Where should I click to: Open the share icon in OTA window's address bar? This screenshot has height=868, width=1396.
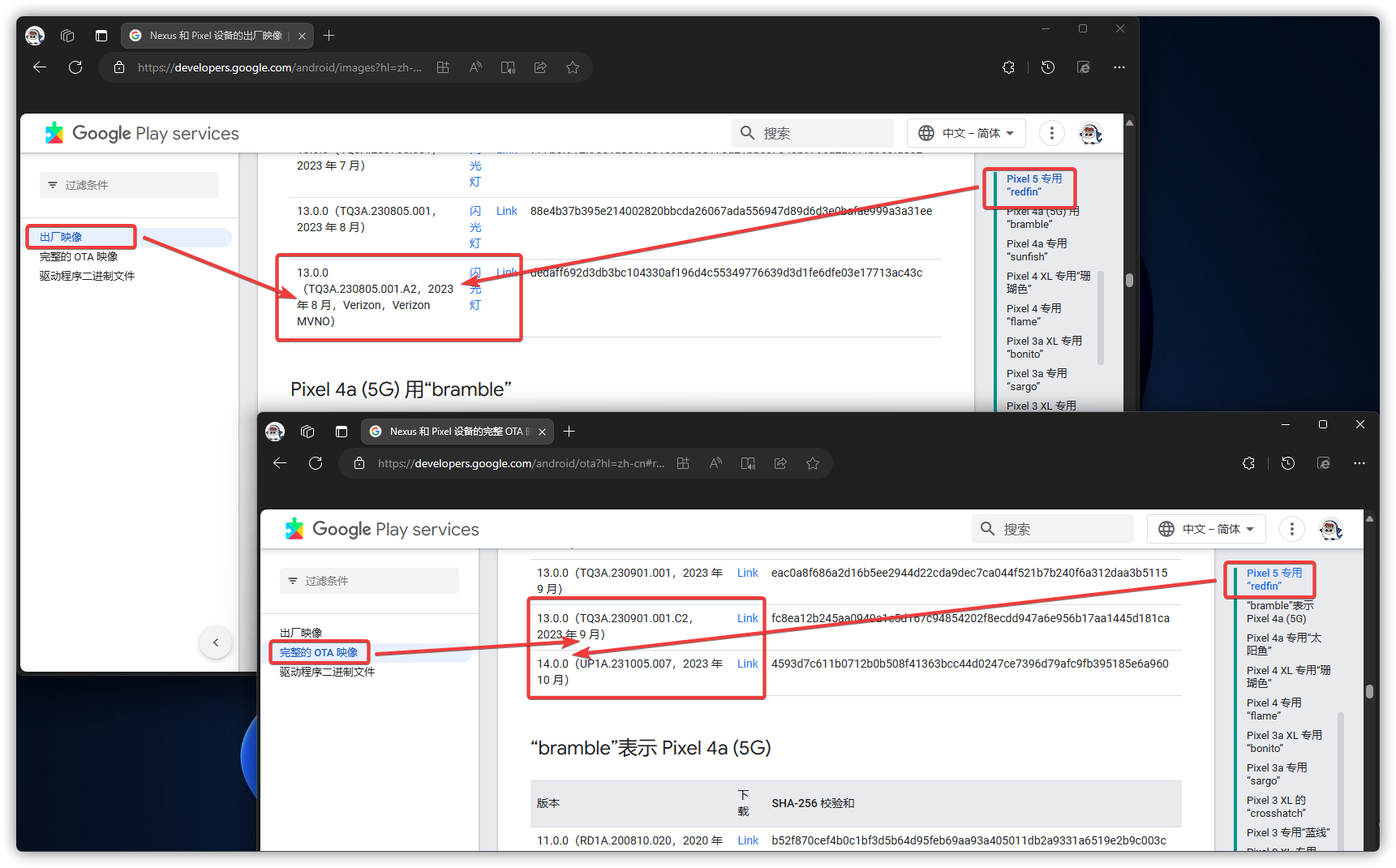780,463
